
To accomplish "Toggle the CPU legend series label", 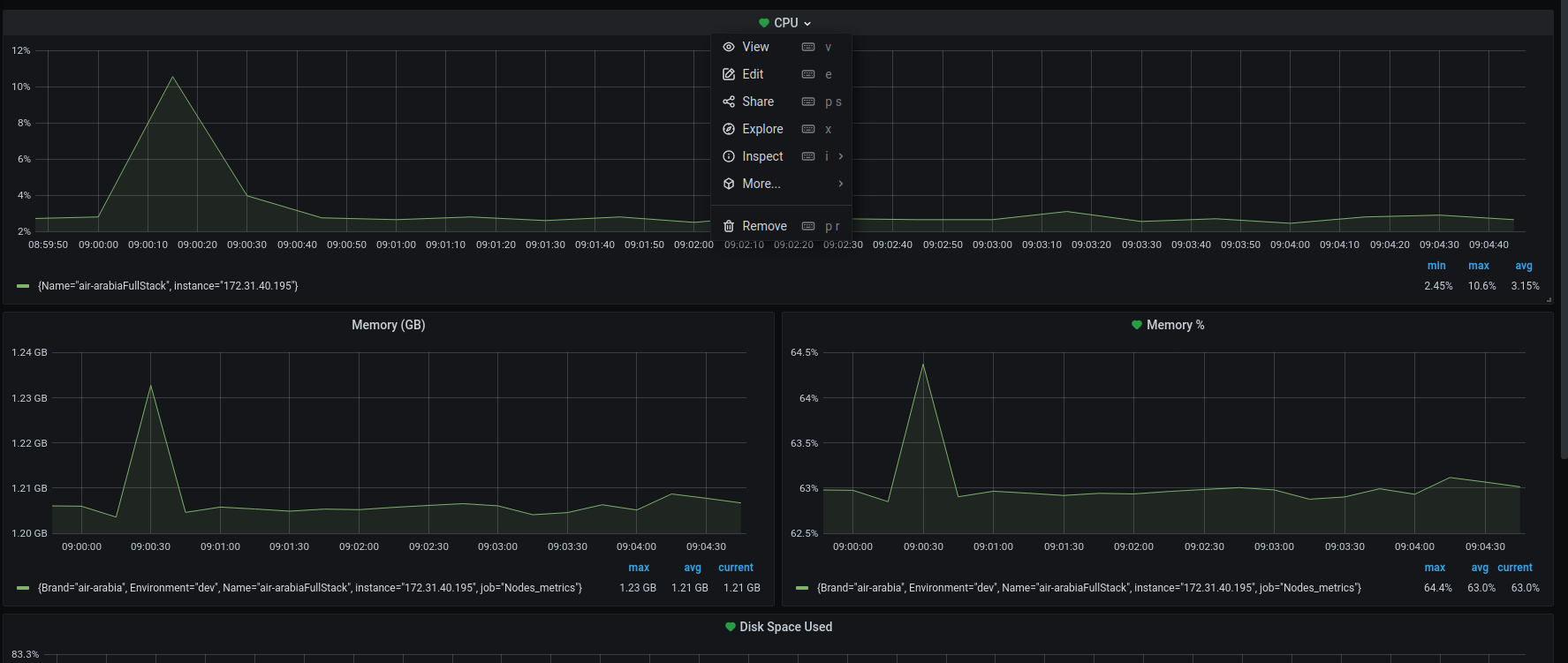I will pyautogui.click(x=168, y=286).
